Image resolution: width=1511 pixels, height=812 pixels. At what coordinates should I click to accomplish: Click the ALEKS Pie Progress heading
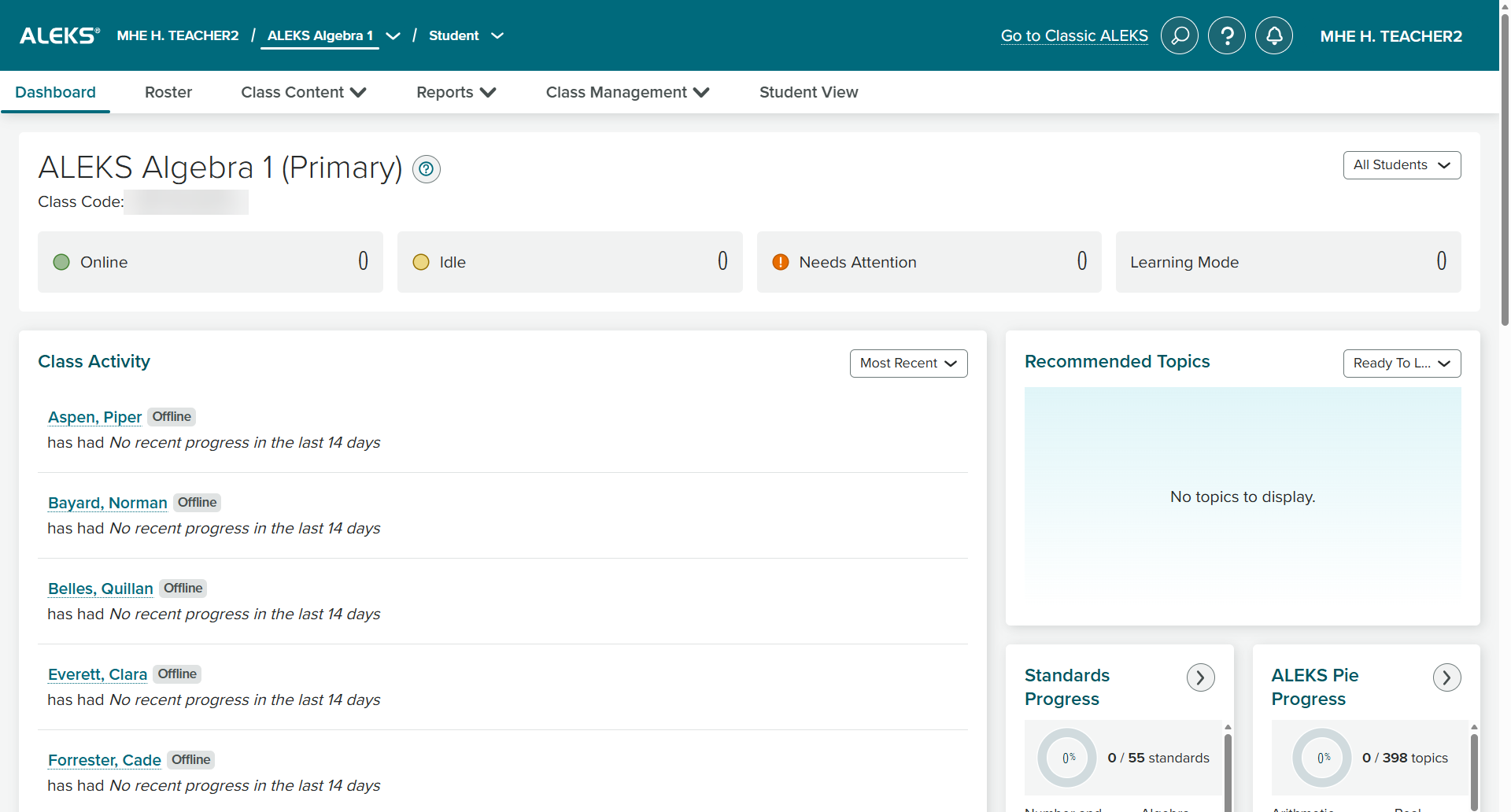click(x=1314, y=687)
